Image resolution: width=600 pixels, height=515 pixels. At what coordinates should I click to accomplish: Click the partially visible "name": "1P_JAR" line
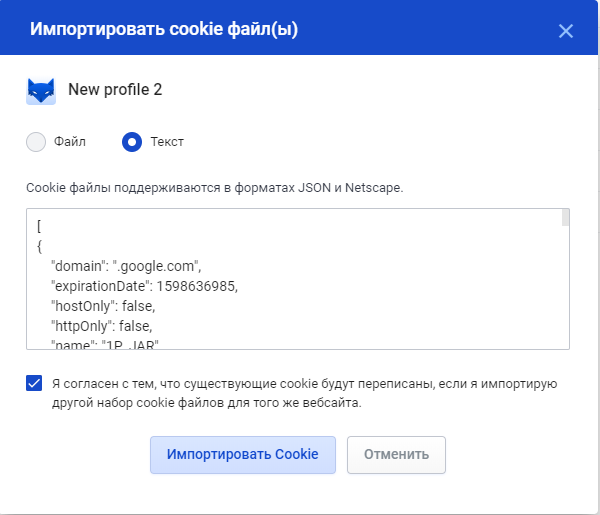[x=105, y=344]
